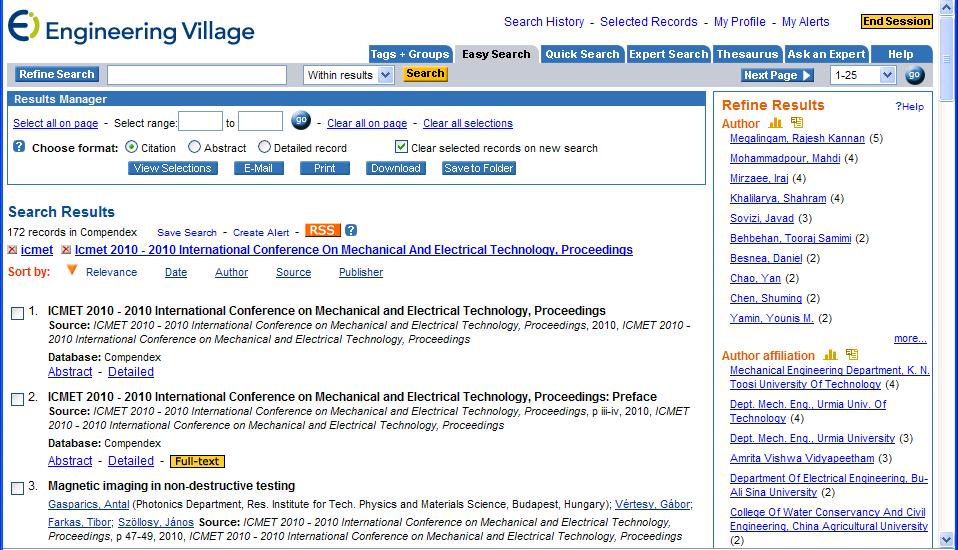Open the Full-text button for result 2
The width and height of the screenshot is (958, 550).
pos(197,461)
